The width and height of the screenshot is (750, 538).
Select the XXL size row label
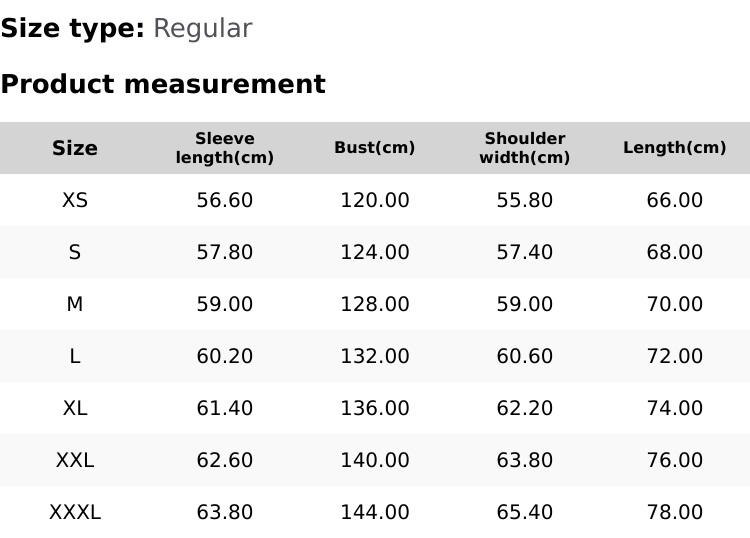(75, 460)
